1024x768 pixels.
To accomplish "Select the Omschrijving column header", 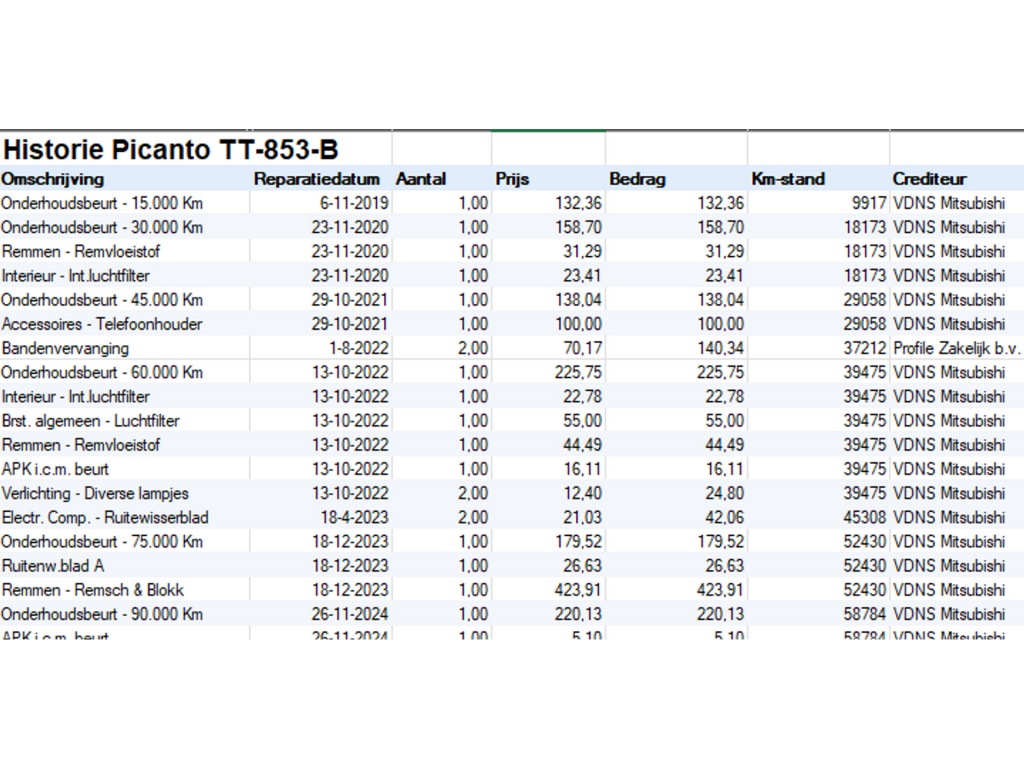I will point(52,179).
